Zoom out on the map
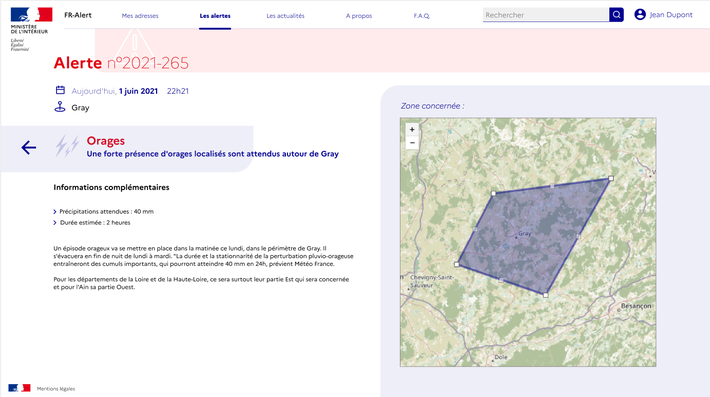Screen dimensions: 710x397 point(412,143)
